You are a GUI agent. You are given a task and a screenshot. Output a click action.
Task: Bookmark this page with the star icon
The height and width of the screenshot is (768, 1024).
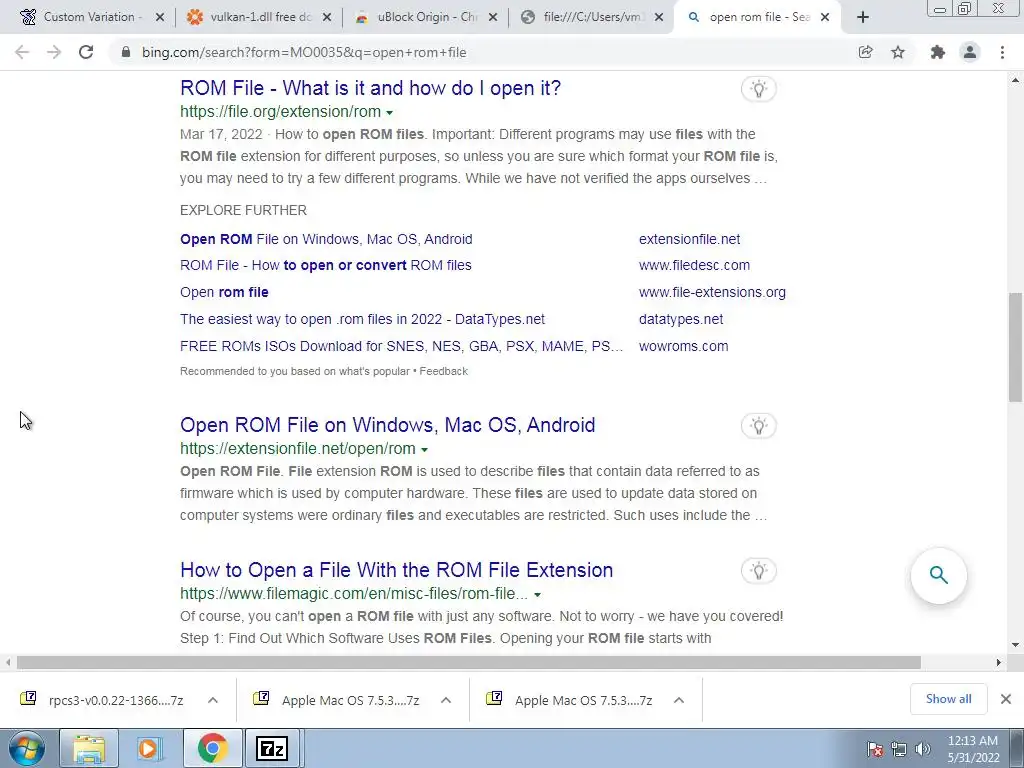[x=898, y=52]
